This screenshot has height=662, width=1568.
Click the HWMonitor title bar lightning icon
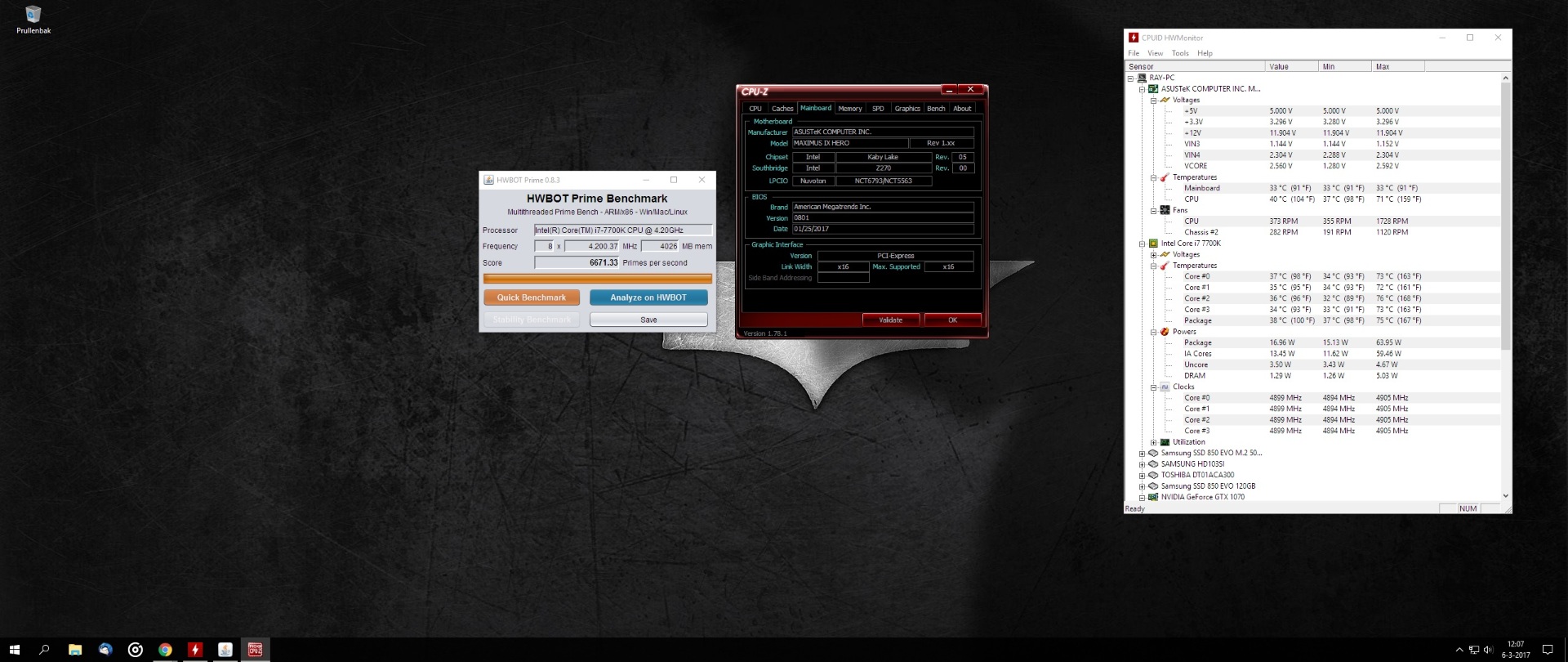[x=1134, y=38]
